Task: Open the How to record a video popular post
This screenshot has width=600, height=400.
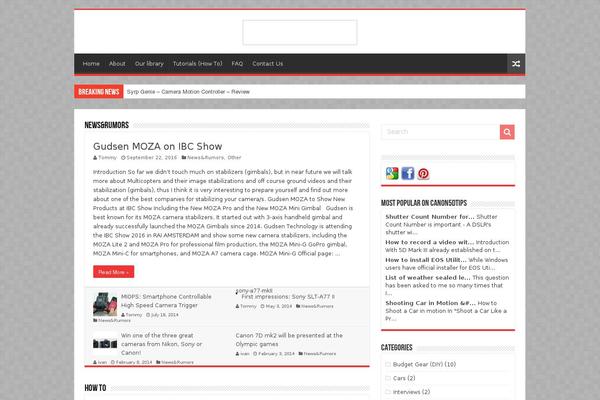Action: (x=429, y=242)
